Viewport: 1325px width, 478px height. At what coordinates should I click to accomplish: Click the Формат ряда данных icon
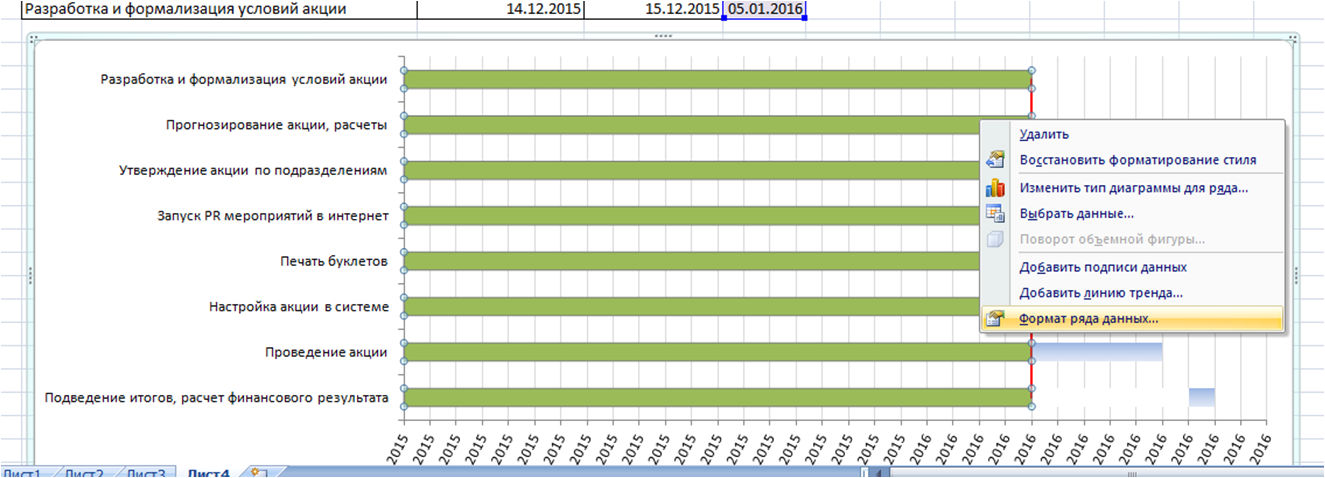[x=995, y=319]
